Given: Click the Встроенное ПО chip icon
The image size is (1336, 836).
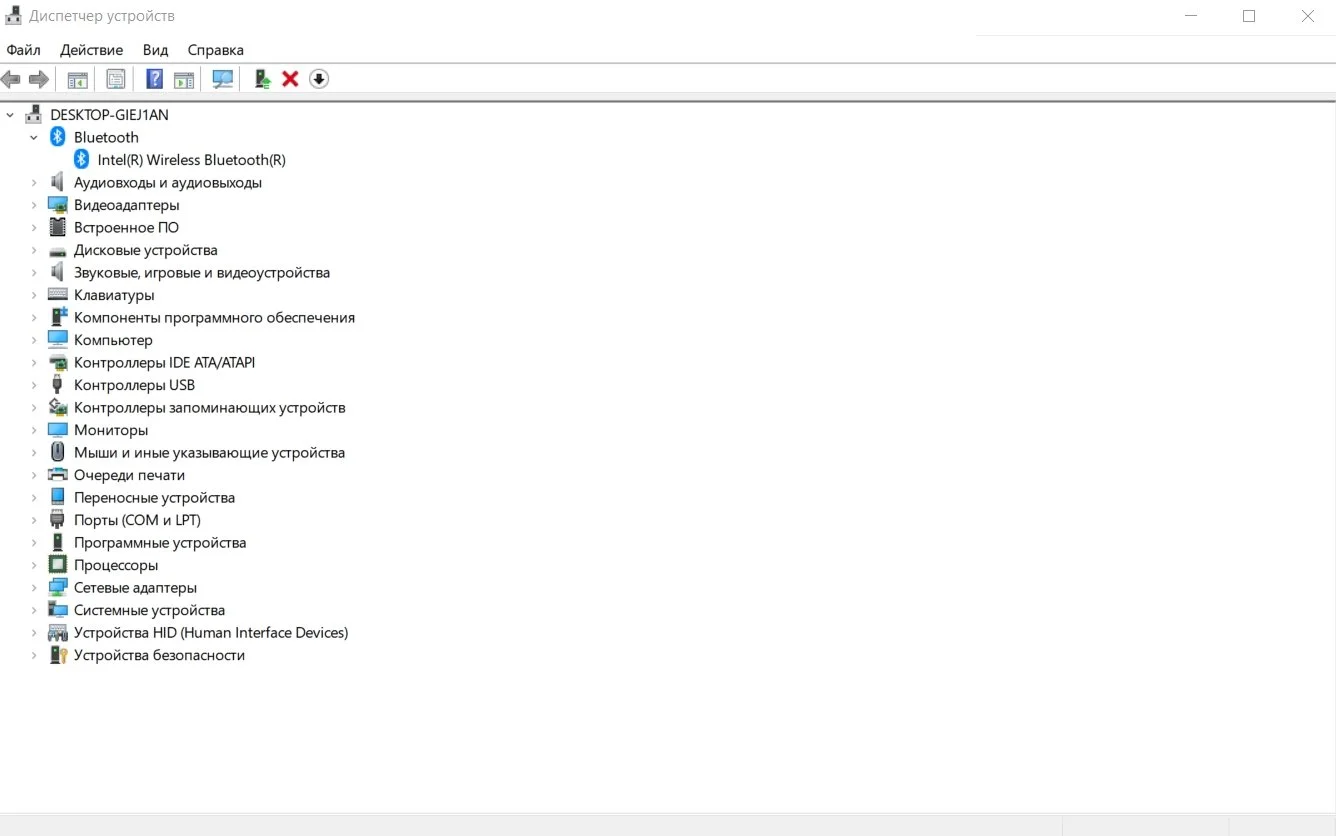Looking at the screenshot, I should (x=58, y=227).
